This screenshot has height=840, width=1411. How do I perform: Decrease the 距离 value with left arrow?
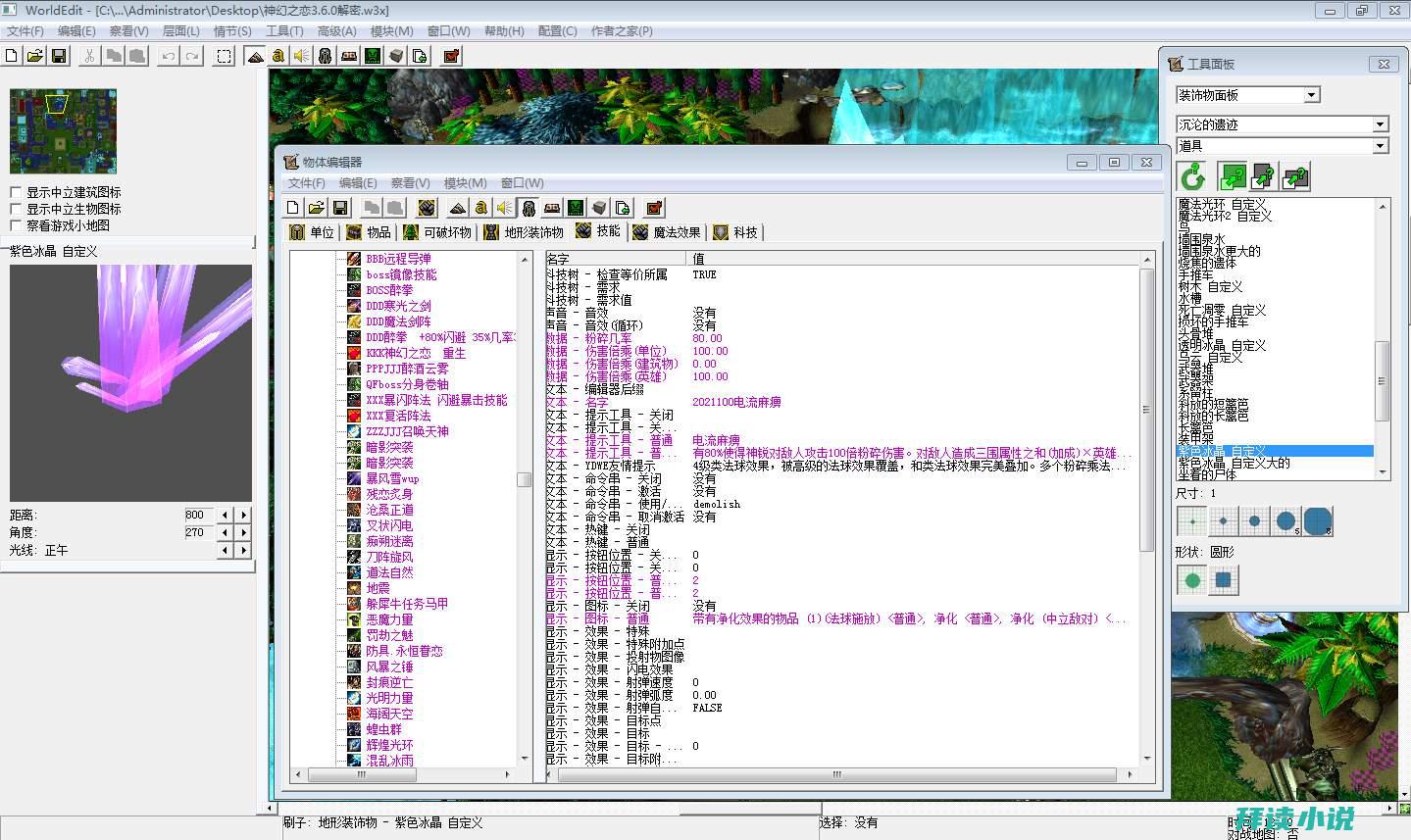[x=226, y=515]
